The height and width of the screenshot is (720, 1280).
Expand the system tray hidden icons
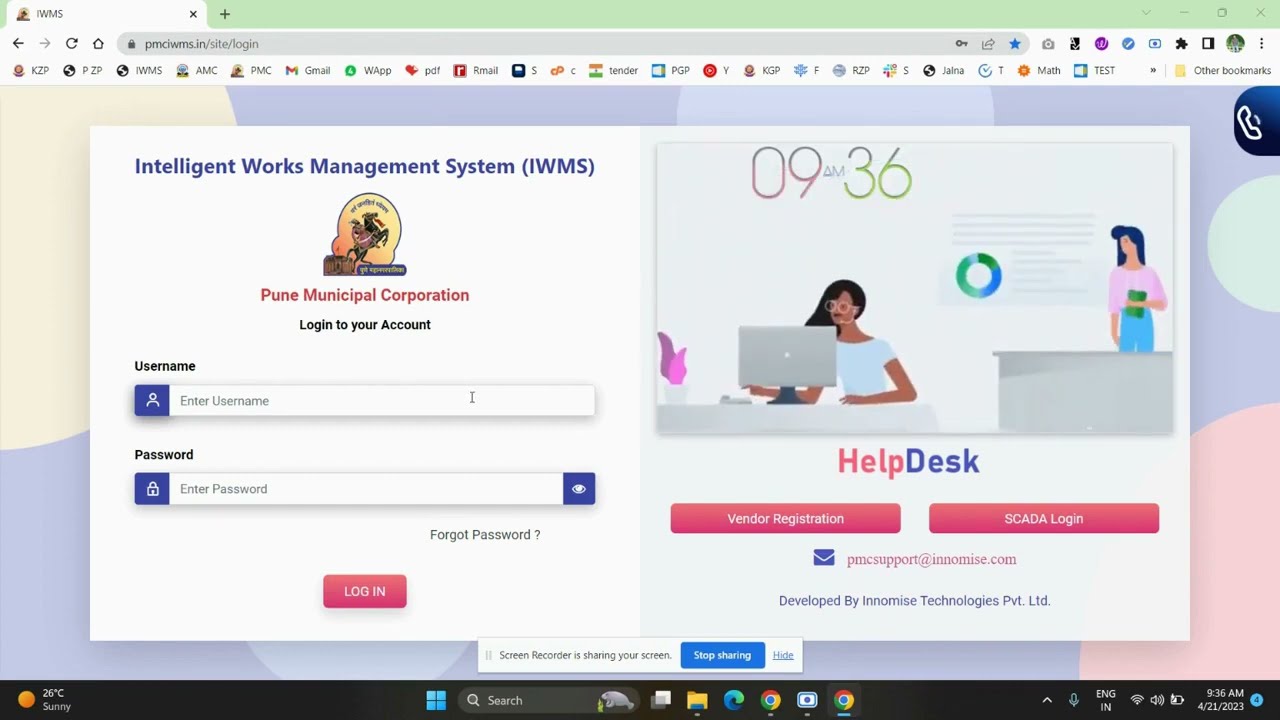click(1047, 700)
